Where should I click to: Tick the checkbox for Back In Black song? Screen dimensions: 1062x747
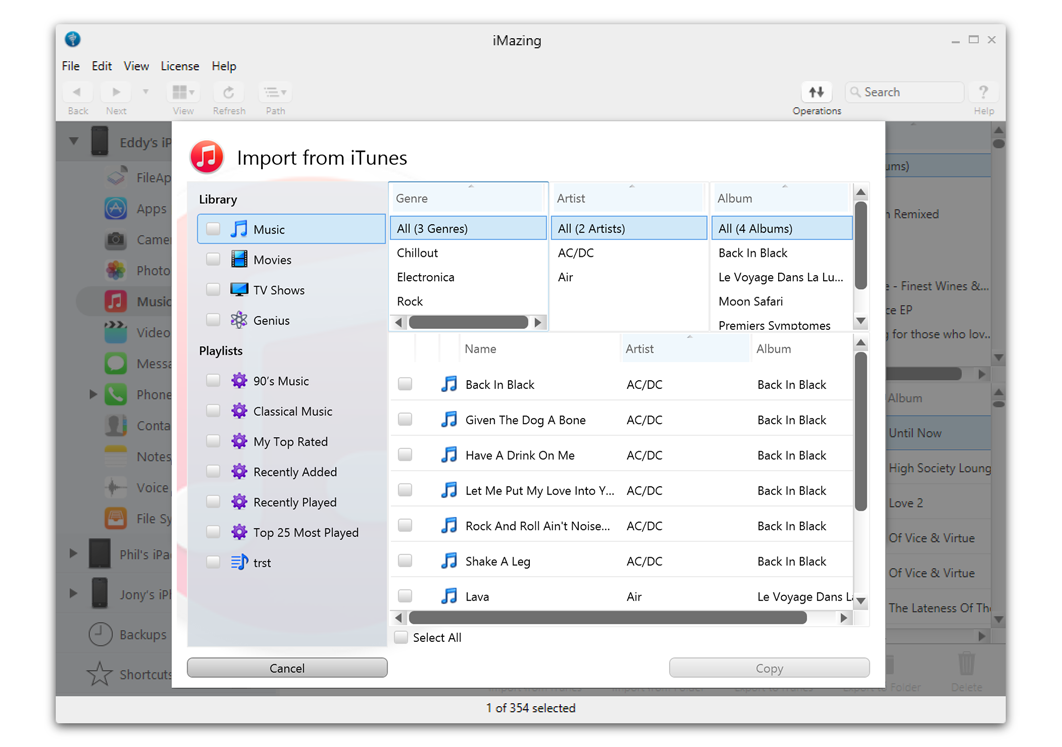click(x=405, y=384)
